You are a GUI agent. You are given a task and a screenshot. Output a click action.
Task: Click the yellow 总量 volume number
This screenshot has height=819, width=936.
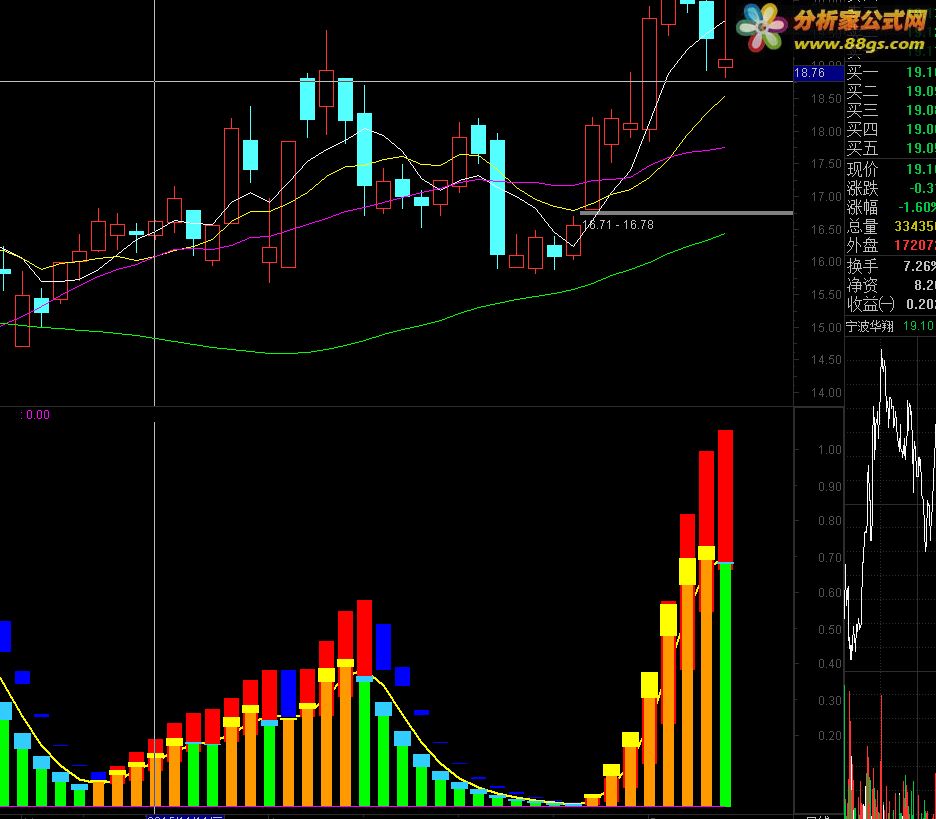pos(915,226)
